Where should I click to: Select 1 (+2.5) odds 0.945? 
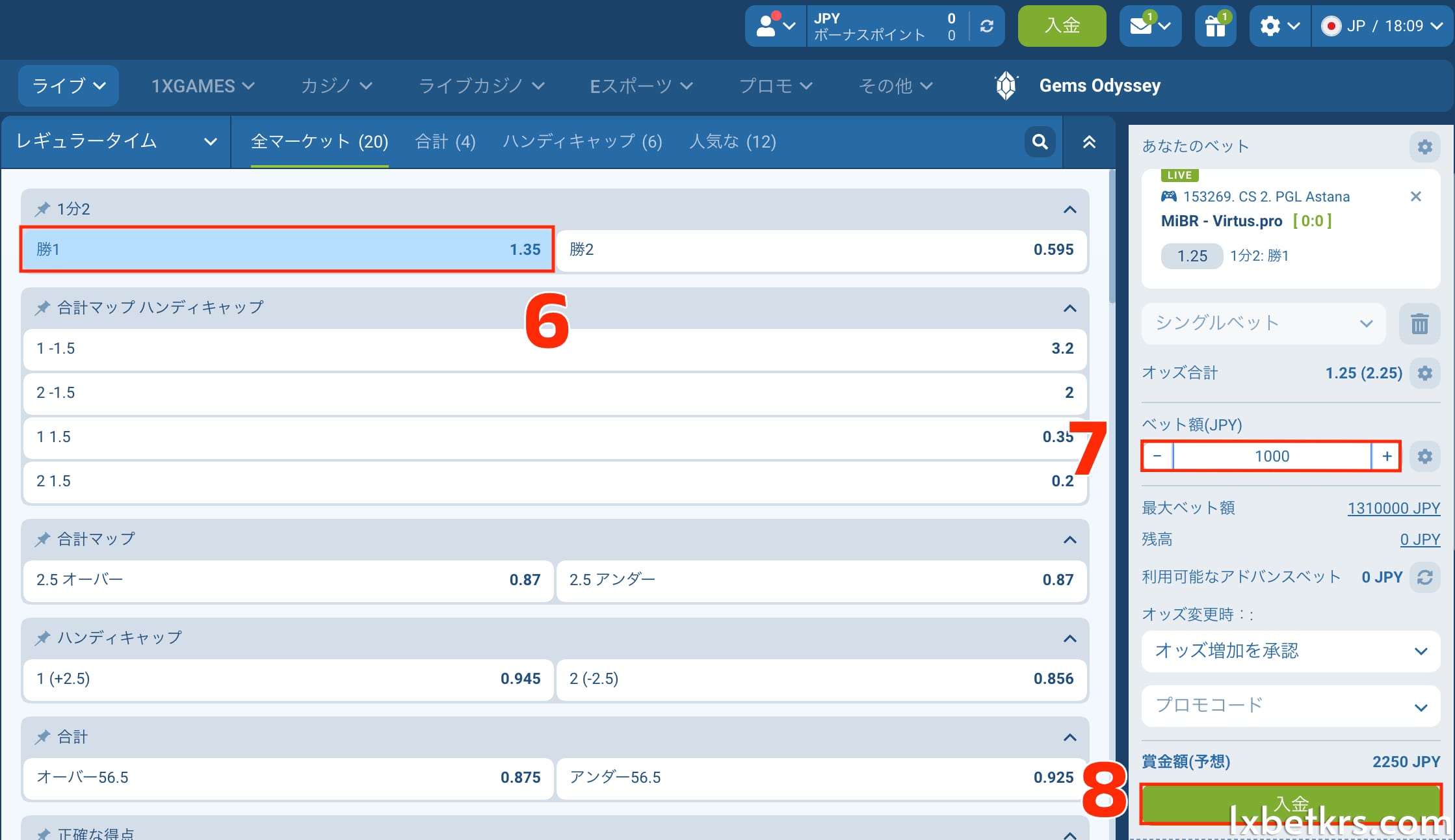click(x=288, y=679)
